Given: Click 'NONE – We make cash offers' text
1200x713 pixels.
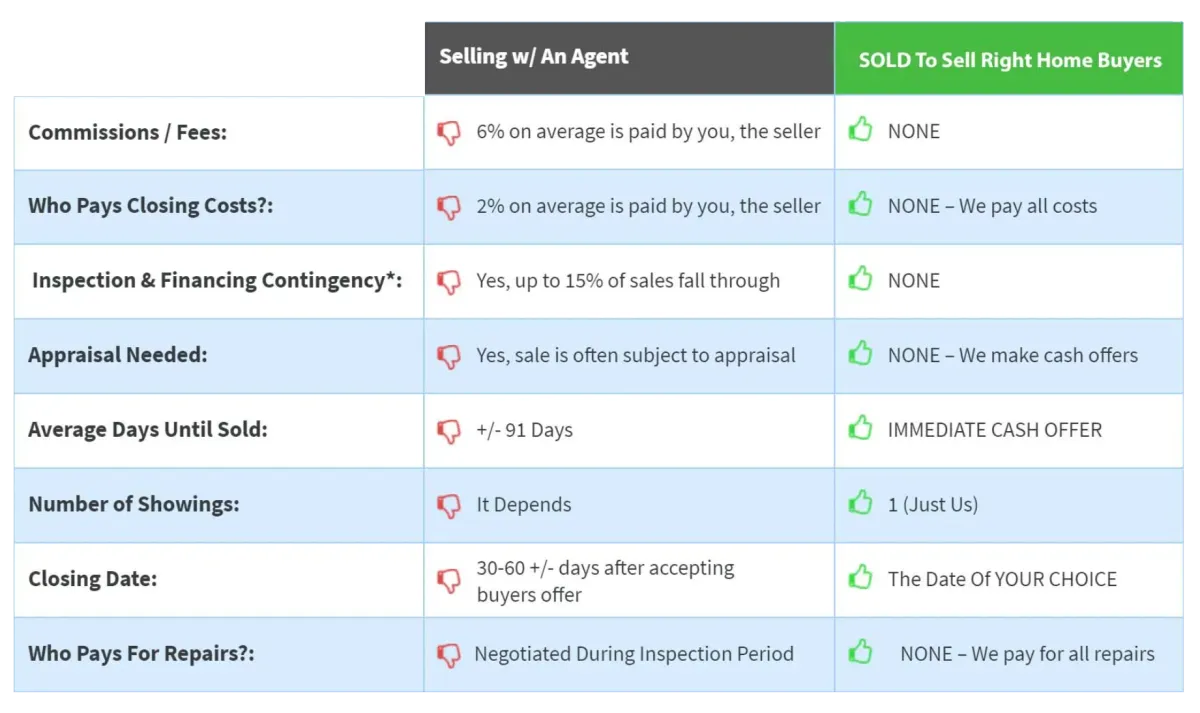Looking at the screenshot, I should (x=1012, y=355).
